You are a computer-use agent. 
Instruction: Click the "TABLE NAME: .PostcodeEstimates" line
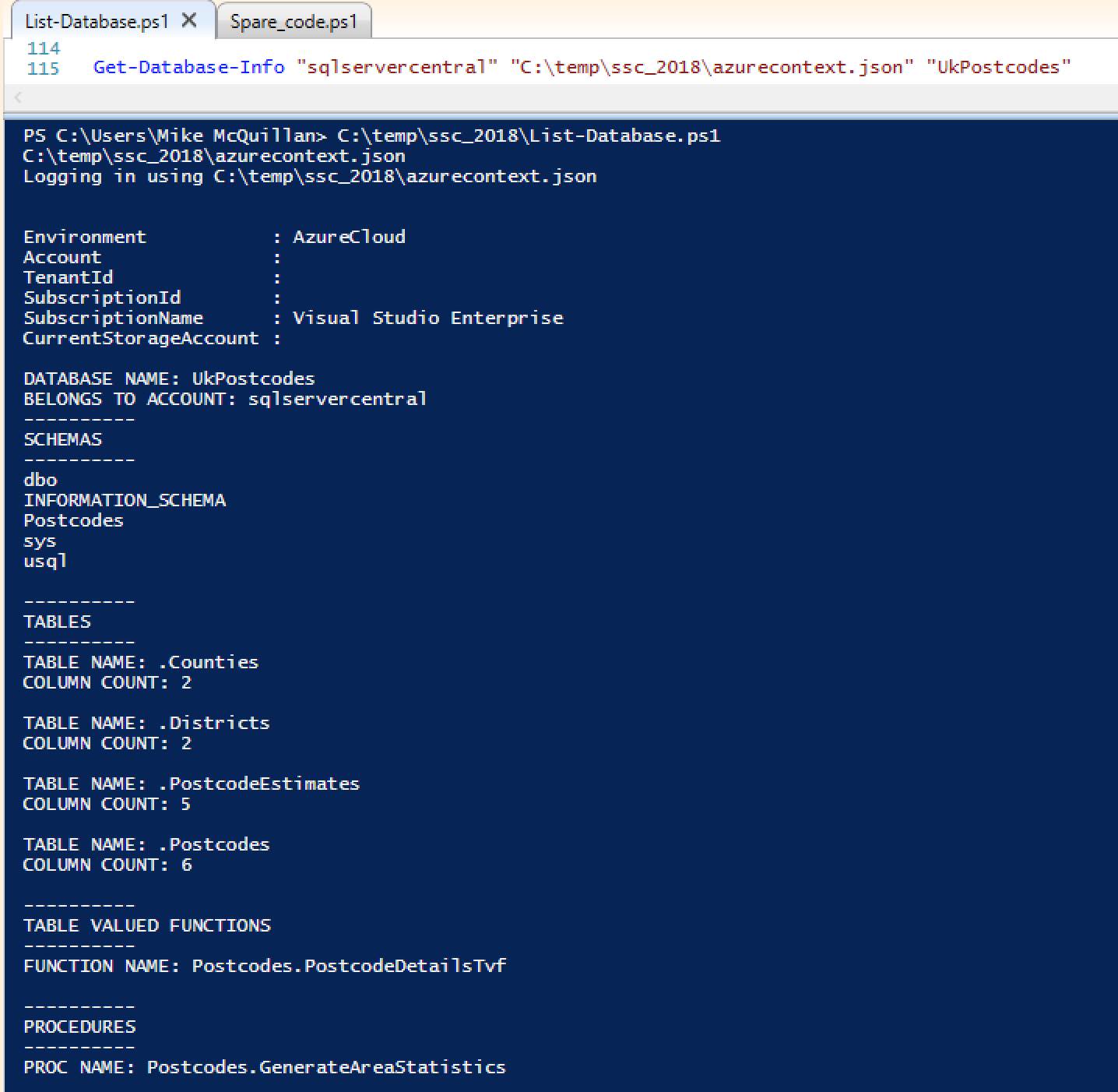(192, 784)
